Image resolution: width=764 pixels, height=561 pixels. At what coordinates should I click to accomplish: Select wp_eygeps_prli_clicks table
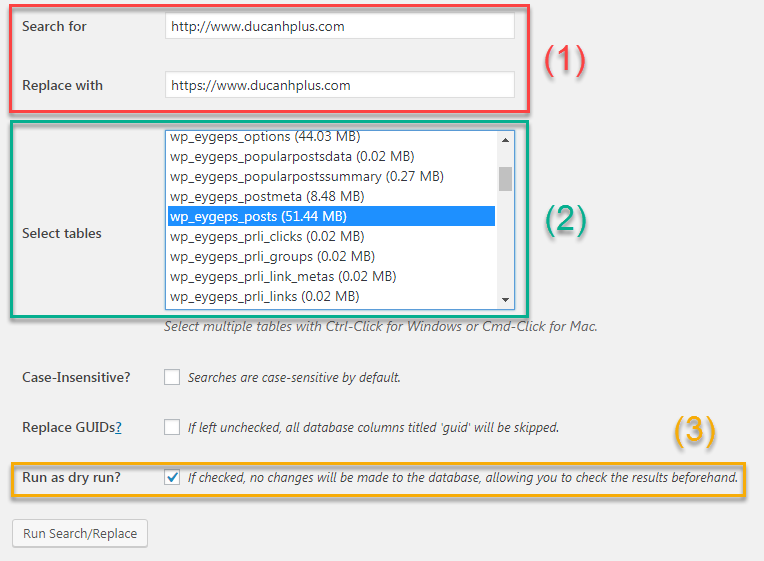coord(266,236)
